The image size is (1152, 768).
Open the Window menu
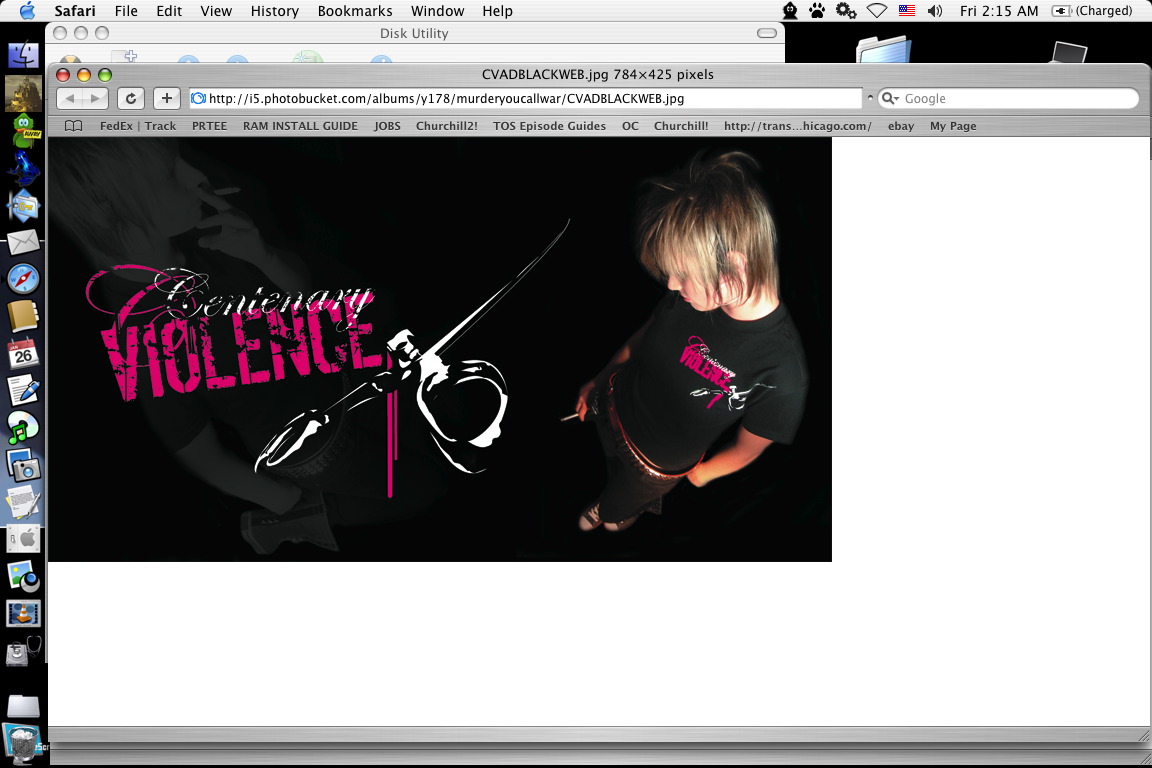[x=437, y=10]
